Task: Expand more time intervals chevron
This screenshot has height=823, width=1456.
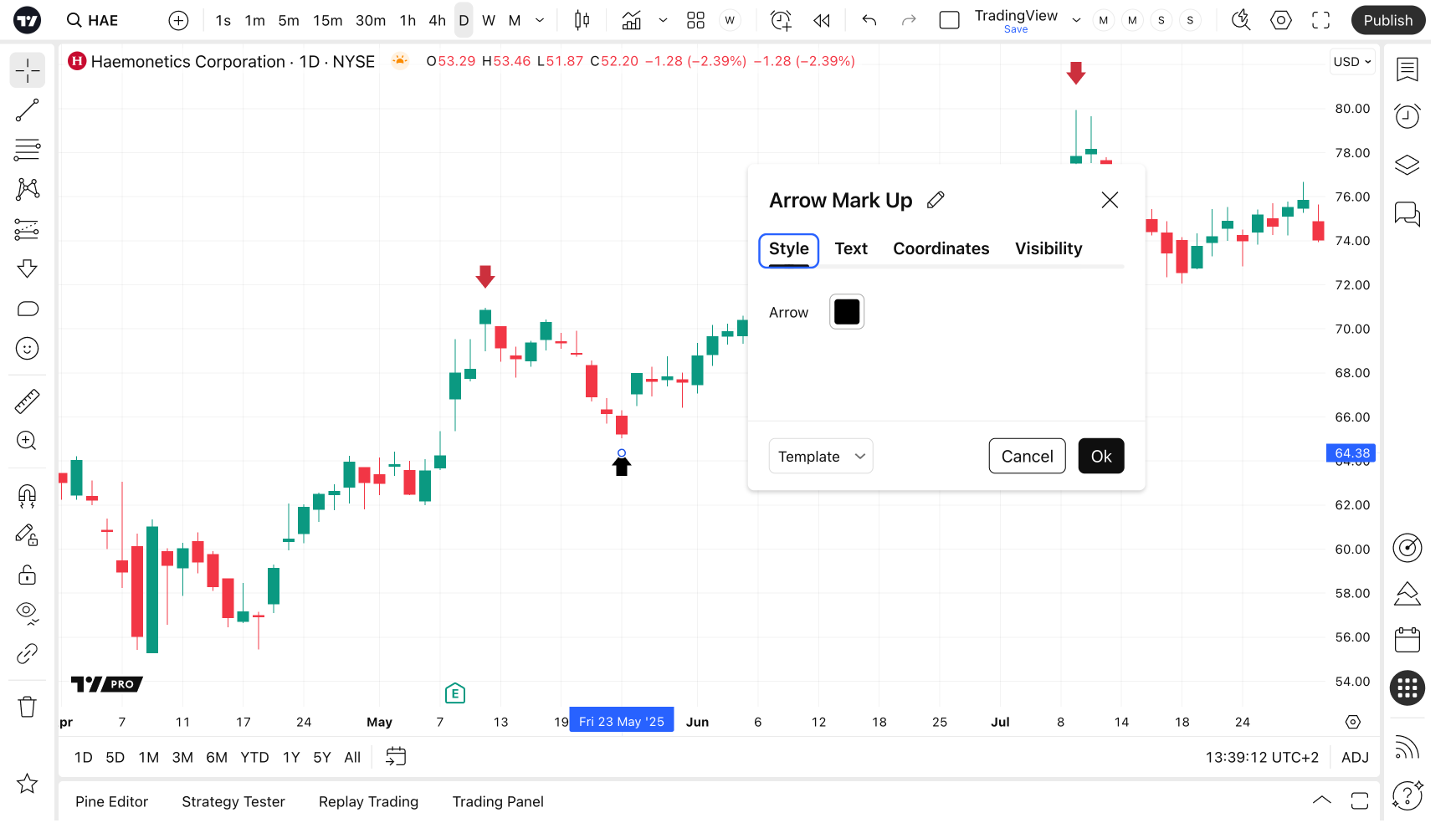Action: 540,20
